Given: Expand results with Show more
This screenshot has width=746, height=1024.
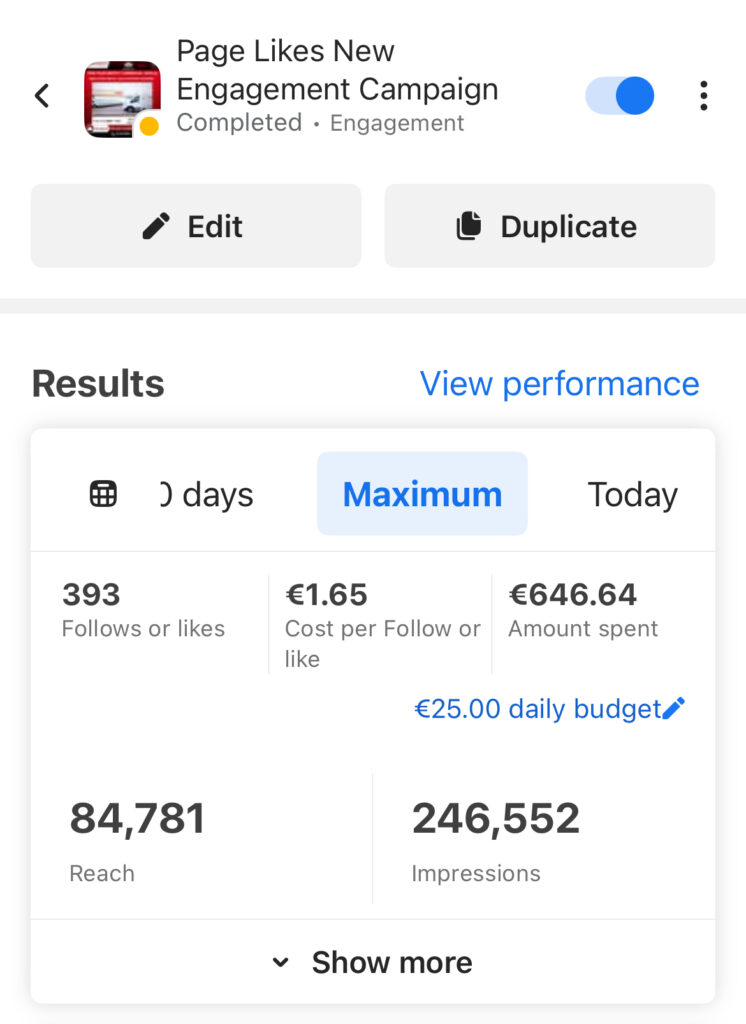Looking at the screenshot, I should [x=373, y=962].
